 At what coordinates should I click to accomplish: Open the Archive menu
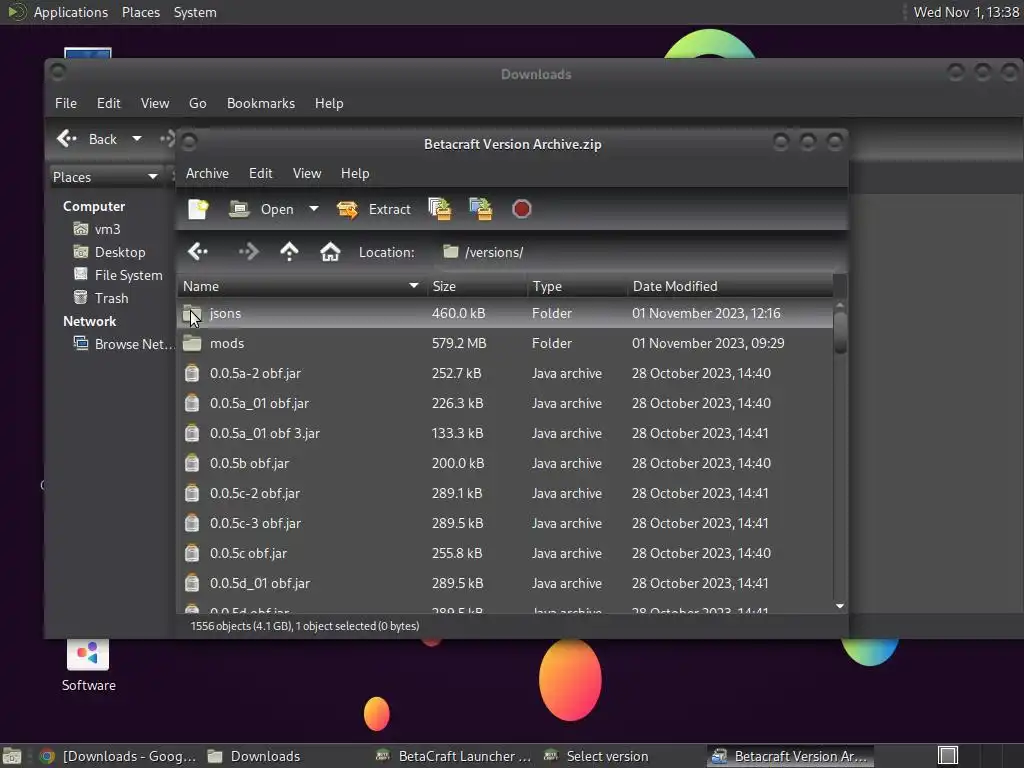pyautogui.click(x=207, y=173)
